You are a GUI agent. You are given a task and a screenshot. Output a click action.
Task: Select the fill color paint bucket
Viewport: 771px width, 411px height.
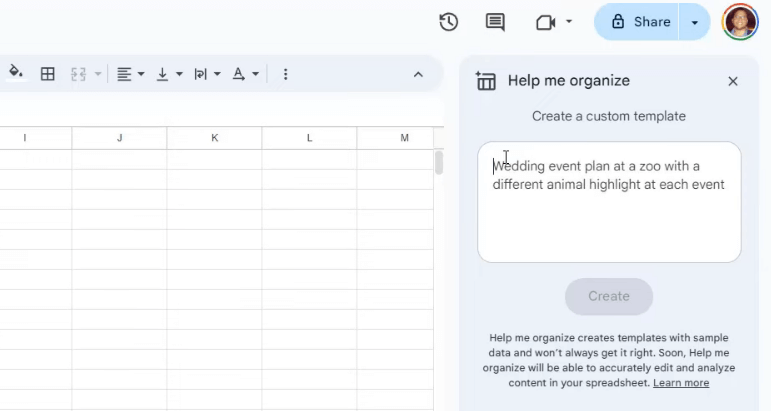pos(16,73)
